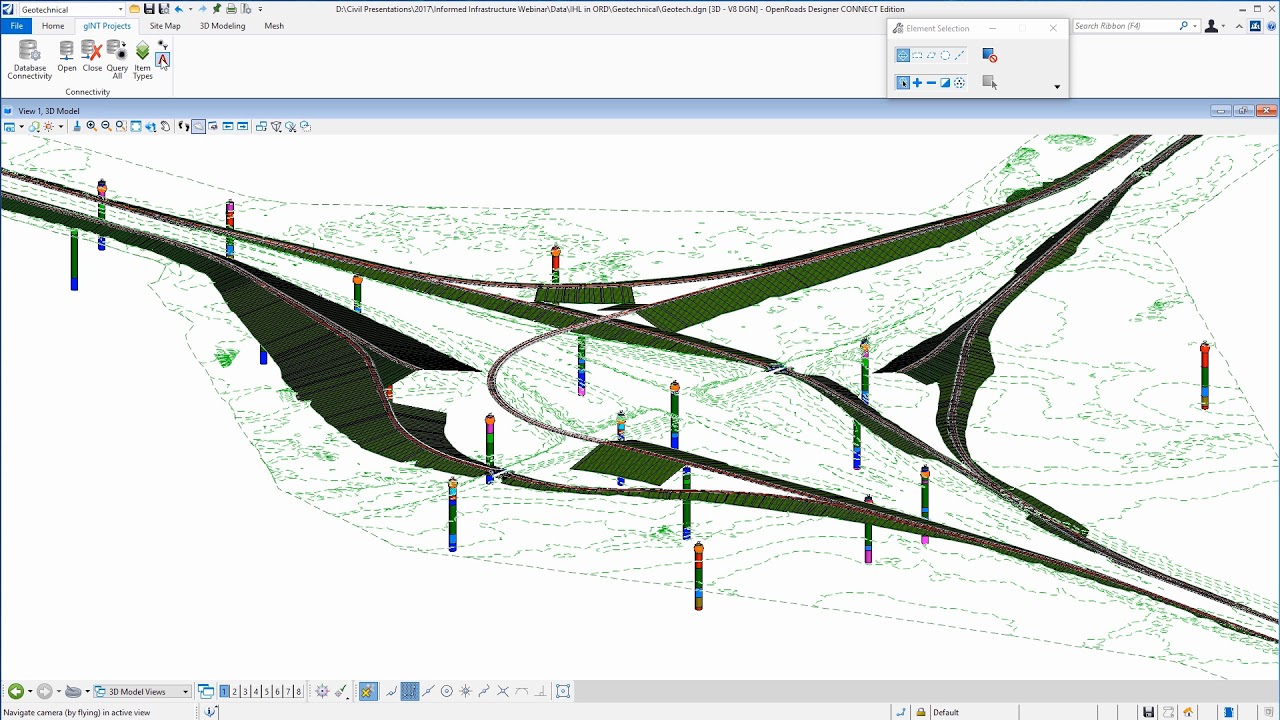Click the View Groups window icon
This screenshot has height=720, width=1280.
pyautogui.click(x=205, y=691)
